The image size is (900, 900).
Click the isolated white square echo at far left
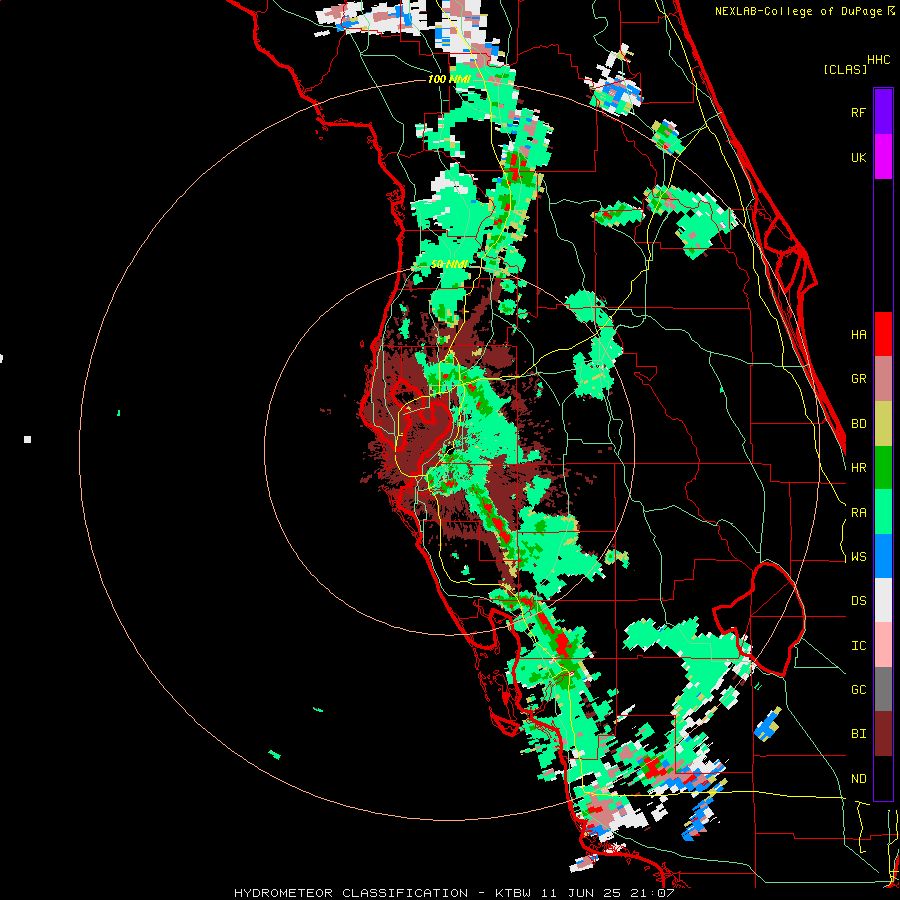point(27,440)
